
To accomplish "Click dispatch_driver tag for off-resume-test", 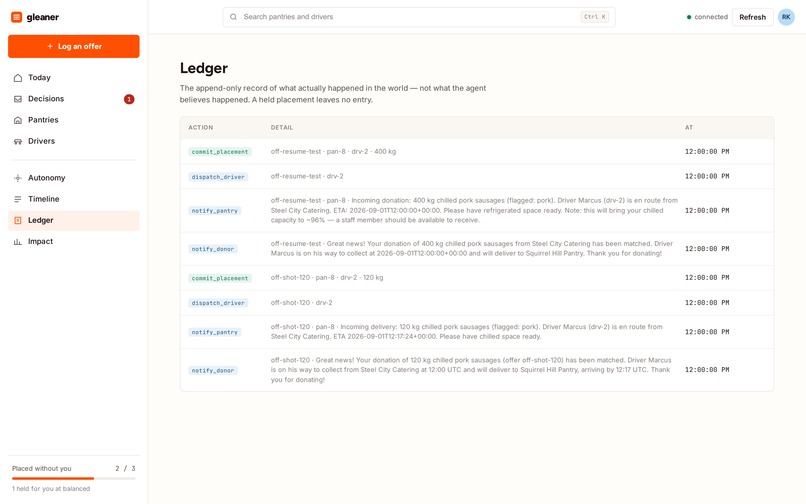I will [218, 177].
